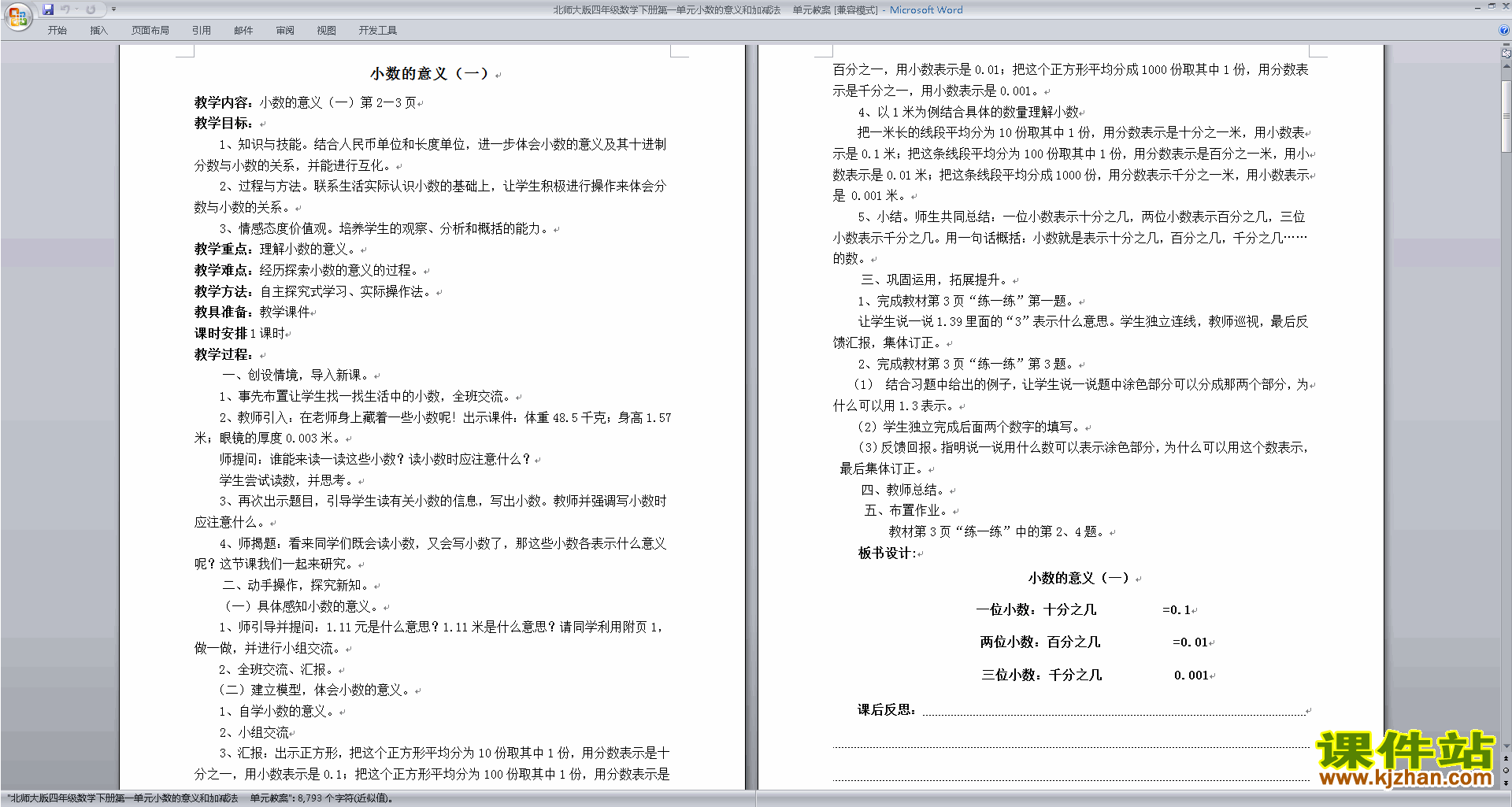Click the Undo arrow icon
The image size is (1512, 807).
pyautogui.click(x=65, y=9)
